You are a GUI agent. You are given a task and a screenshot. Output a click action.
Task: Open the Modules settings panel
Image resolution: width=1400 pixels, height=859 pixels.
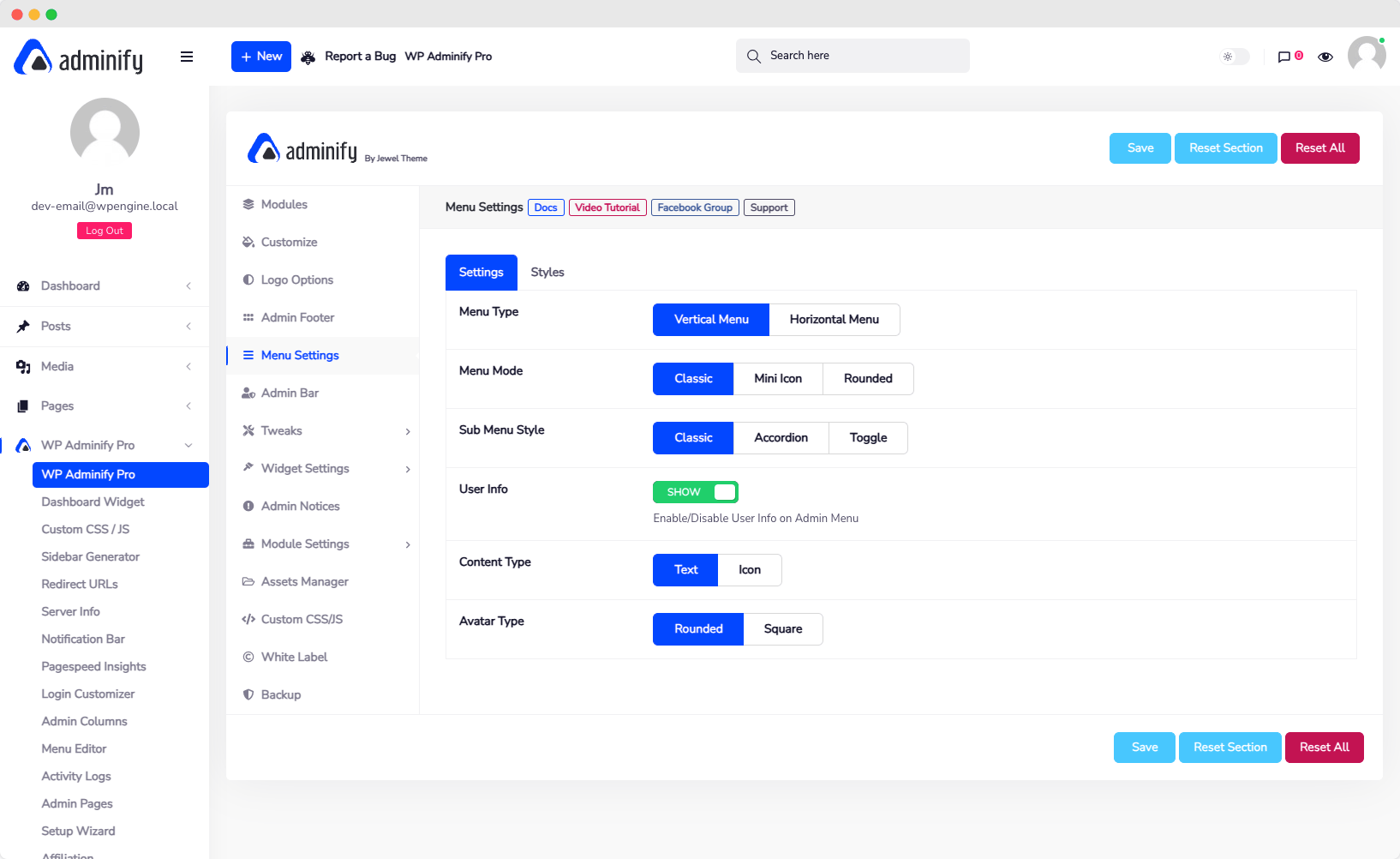pos(283,204)
